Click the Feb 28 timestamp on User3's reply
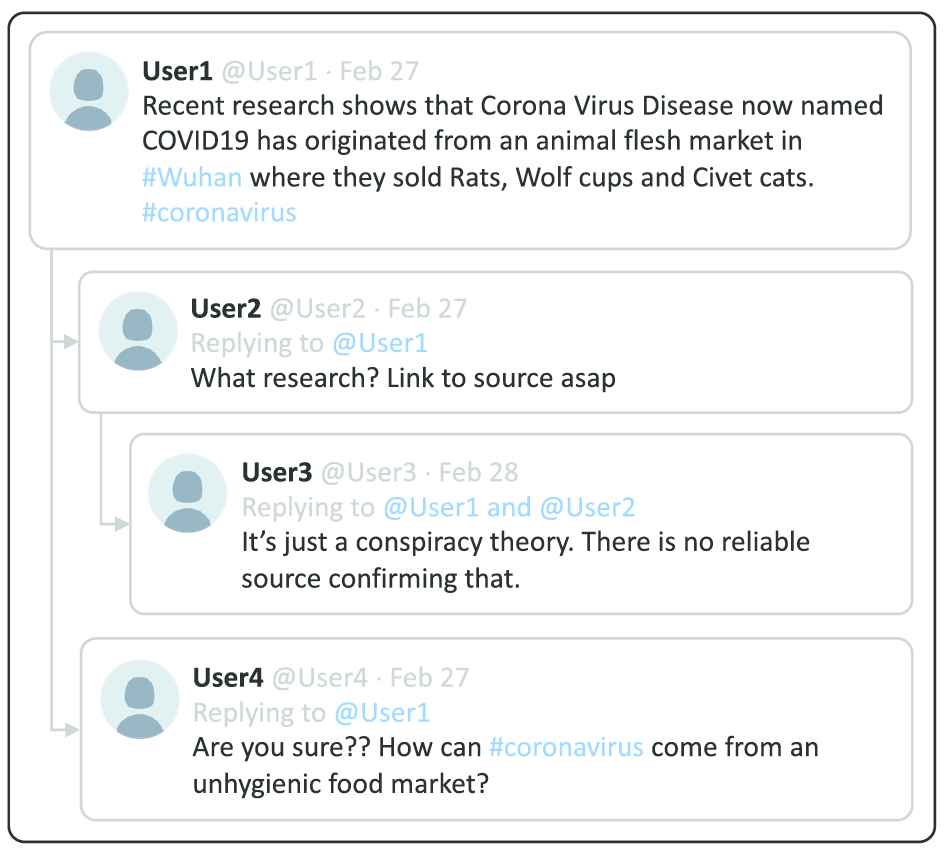 click(x=479, y=472)
